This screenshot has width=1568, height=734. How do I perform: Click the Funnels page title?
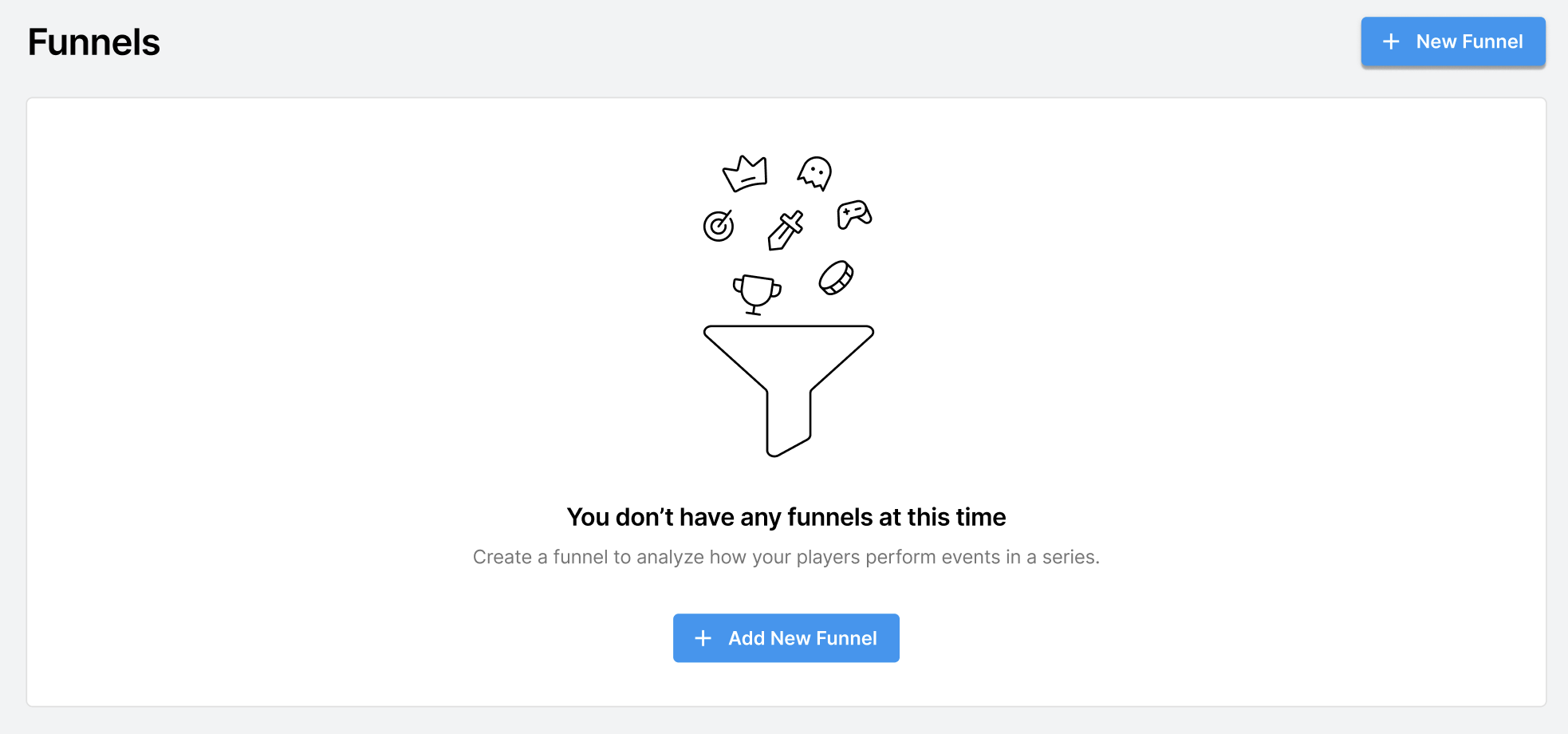(94, 42)
